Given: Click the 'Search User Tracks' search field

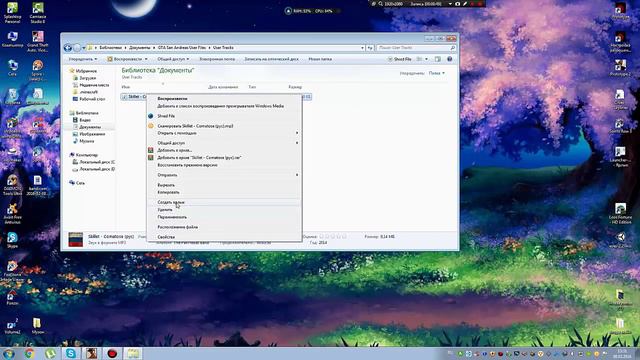Looking at the screenshot, I should click(x=416, y=48).
